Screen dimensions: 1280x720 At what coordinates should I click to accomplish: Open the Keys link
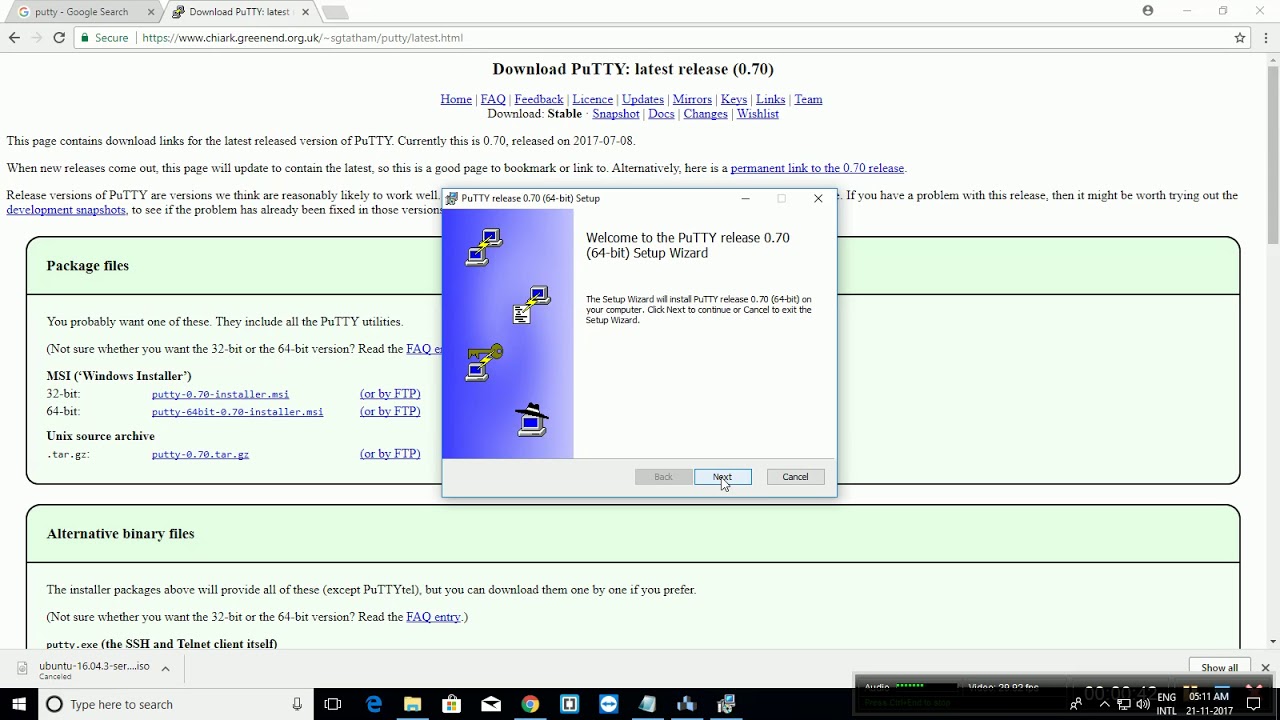pyautogui.click(x=734, y=99)
